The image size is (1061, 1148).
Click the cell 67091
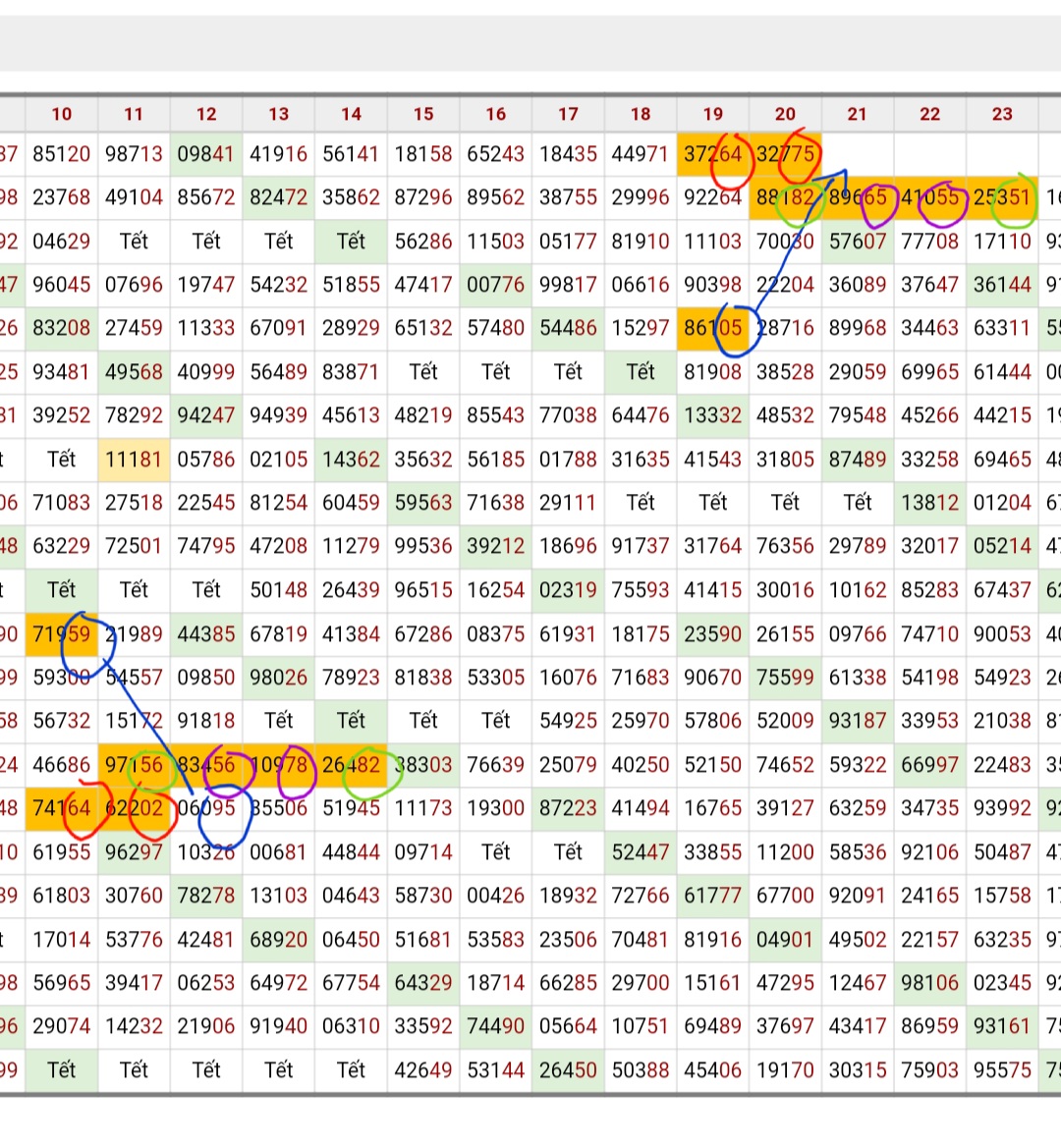[278, 329]
